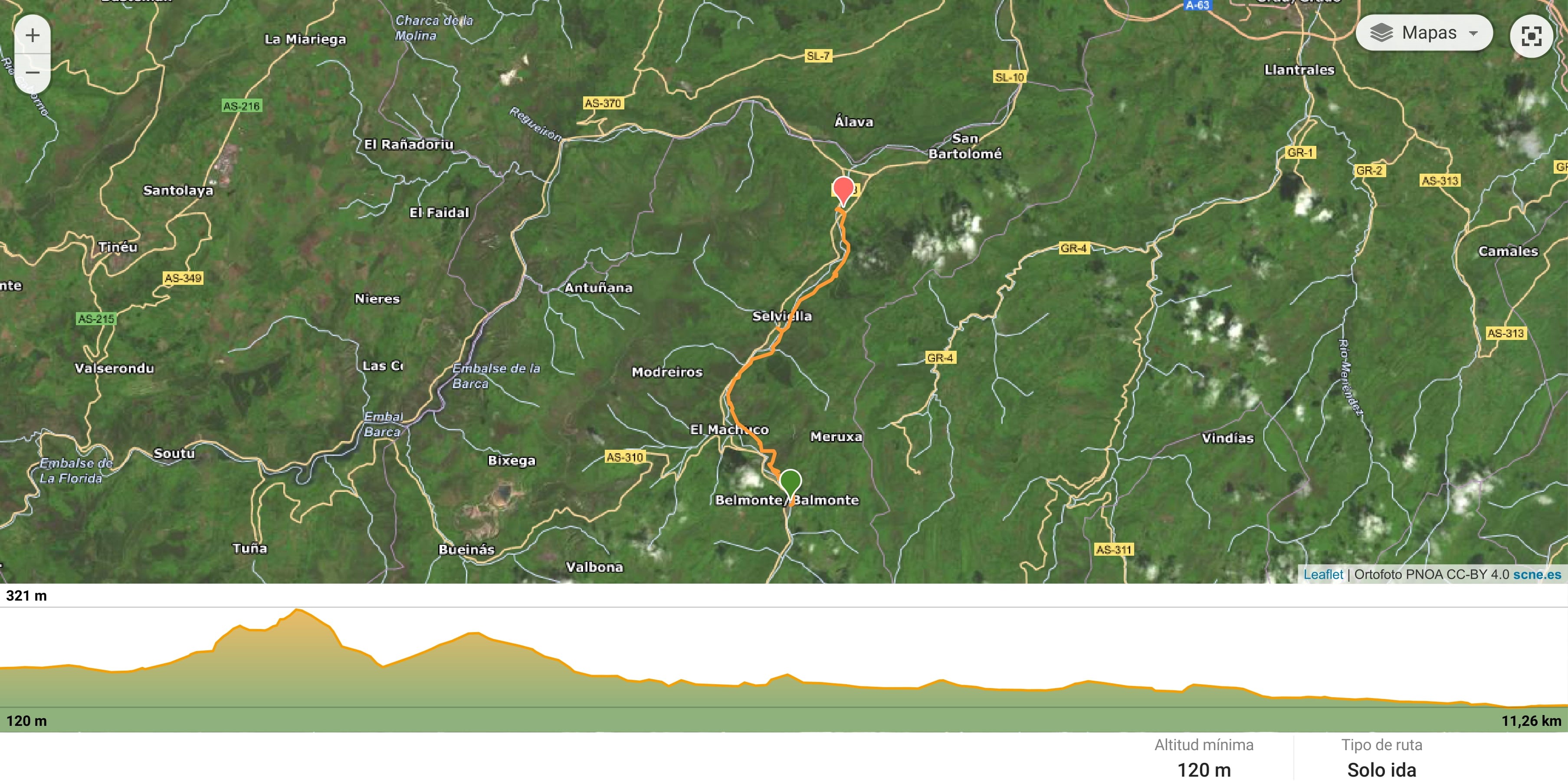Image resolution: width=1568 pixels, height=781 pixels.
Task: Zoom in with the plus button
Action: 32,35
